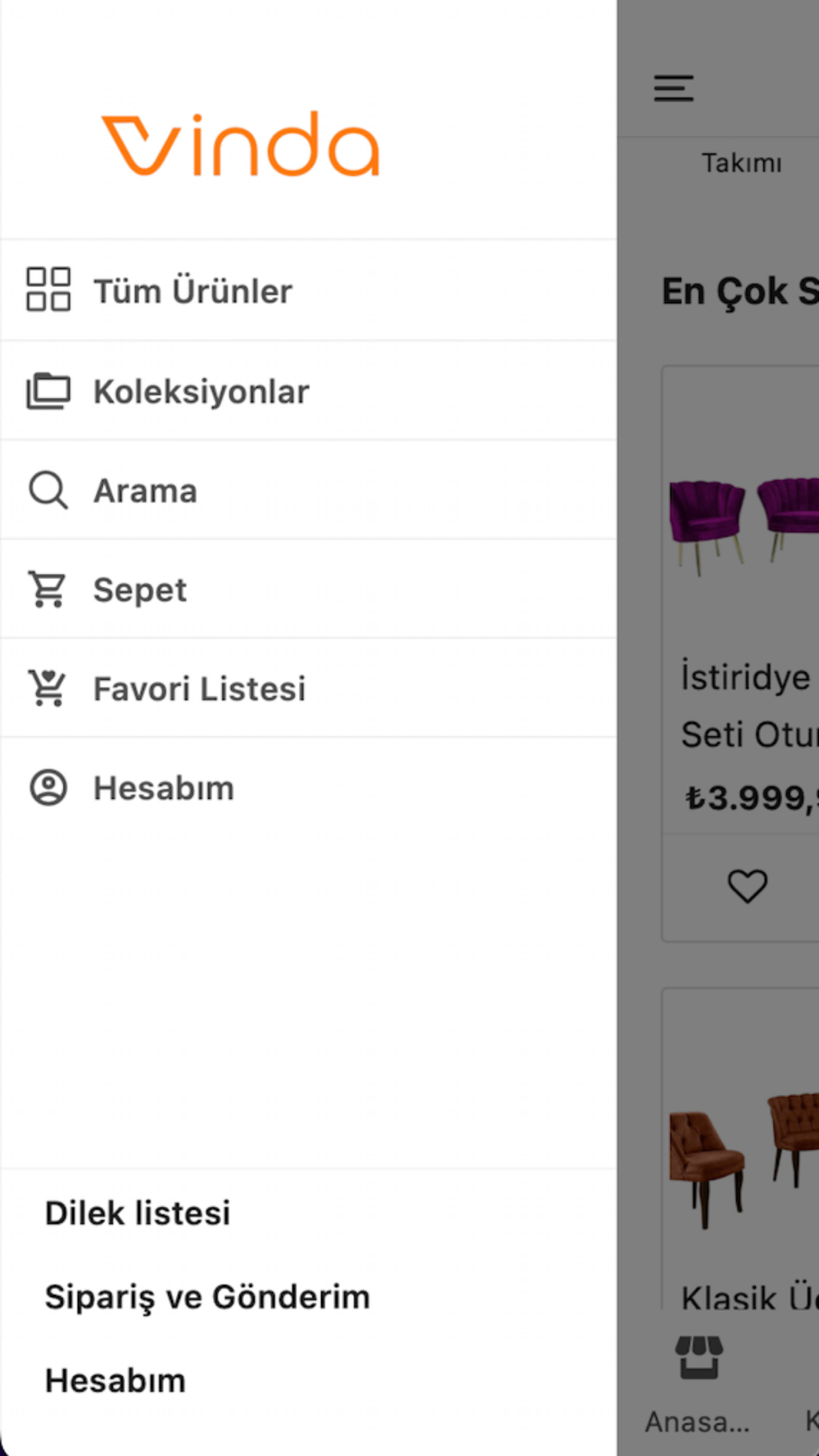This screenshot has width=819, height=1456.
Task: Favorite the İstiridye product with heart
Action: pos(747,886)
